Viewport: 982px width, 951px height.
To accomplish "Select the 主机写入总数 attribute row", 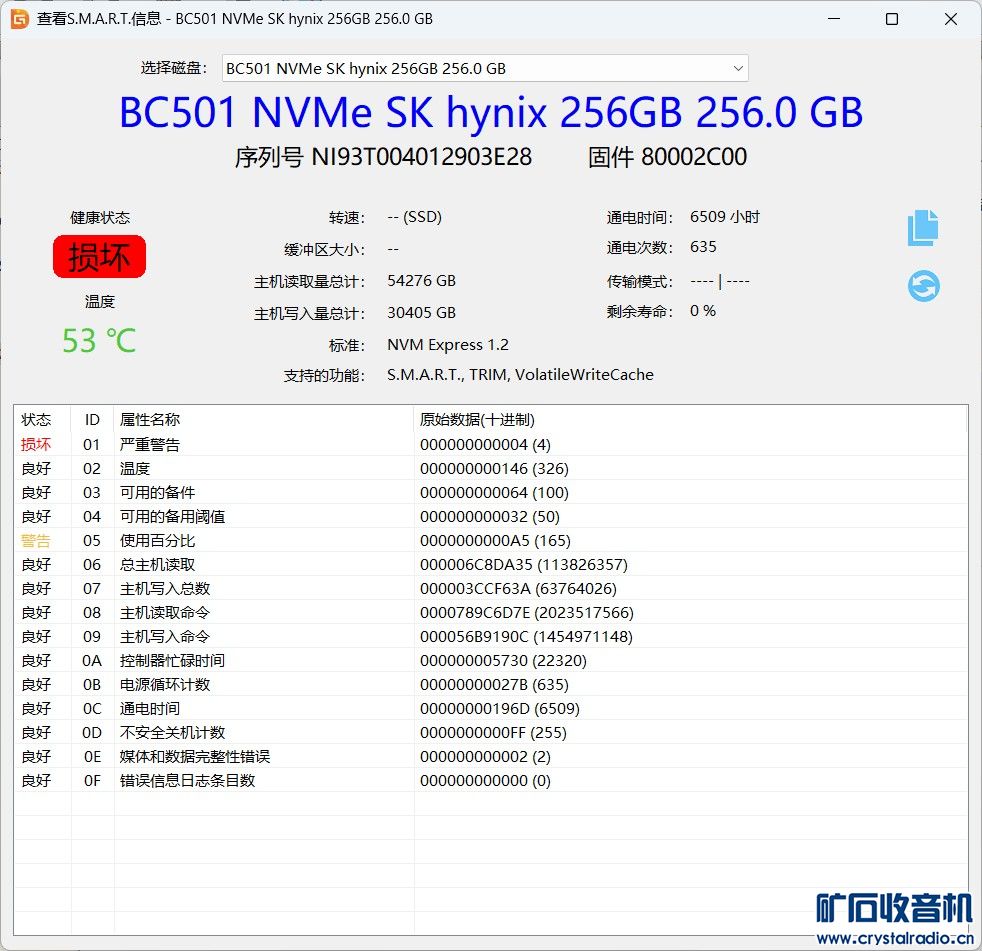I will (490, 589).
